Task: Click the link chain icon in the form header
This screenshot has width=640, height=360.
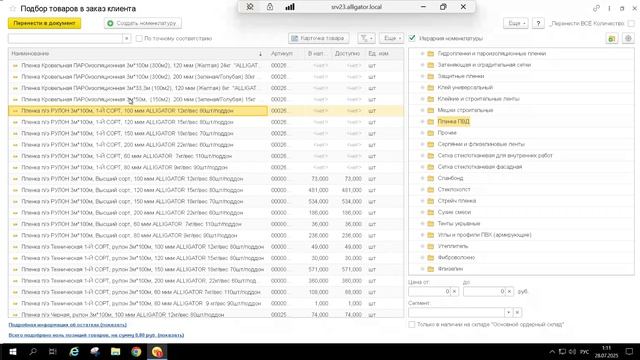Action: click(596, 8)
